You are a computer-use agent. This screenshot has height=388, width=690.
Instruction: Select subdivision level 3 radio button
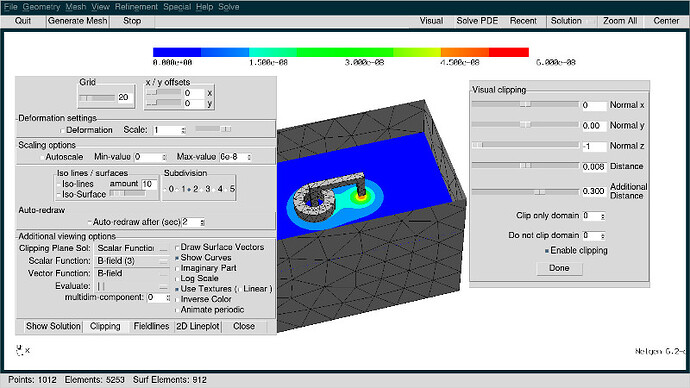point(202,189)
